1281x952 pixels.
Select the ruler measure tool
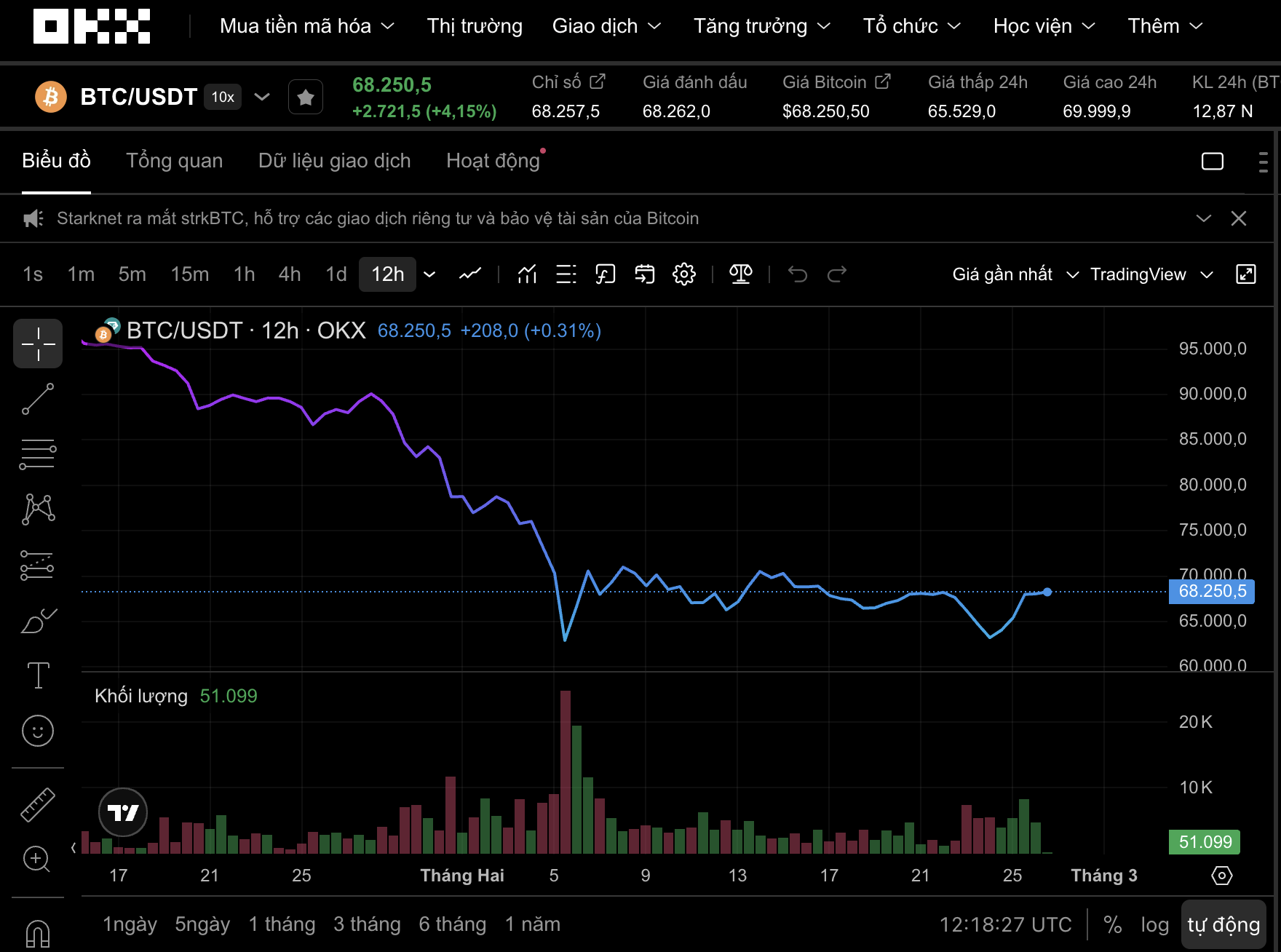(x=38, y=805)
